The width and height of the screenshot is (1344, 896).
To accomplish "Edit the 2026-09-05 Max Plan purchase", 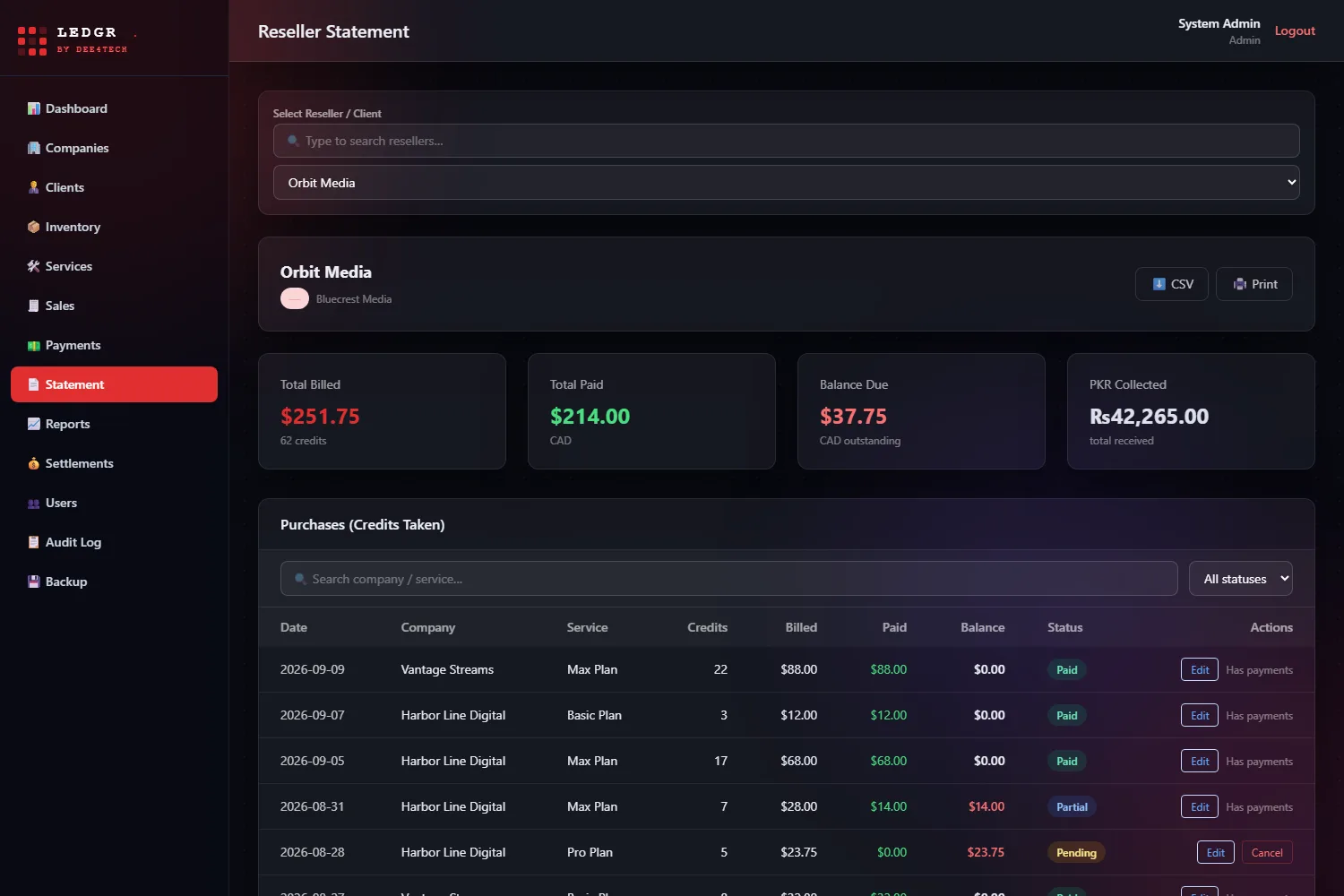I will [x=1200, y=761].
